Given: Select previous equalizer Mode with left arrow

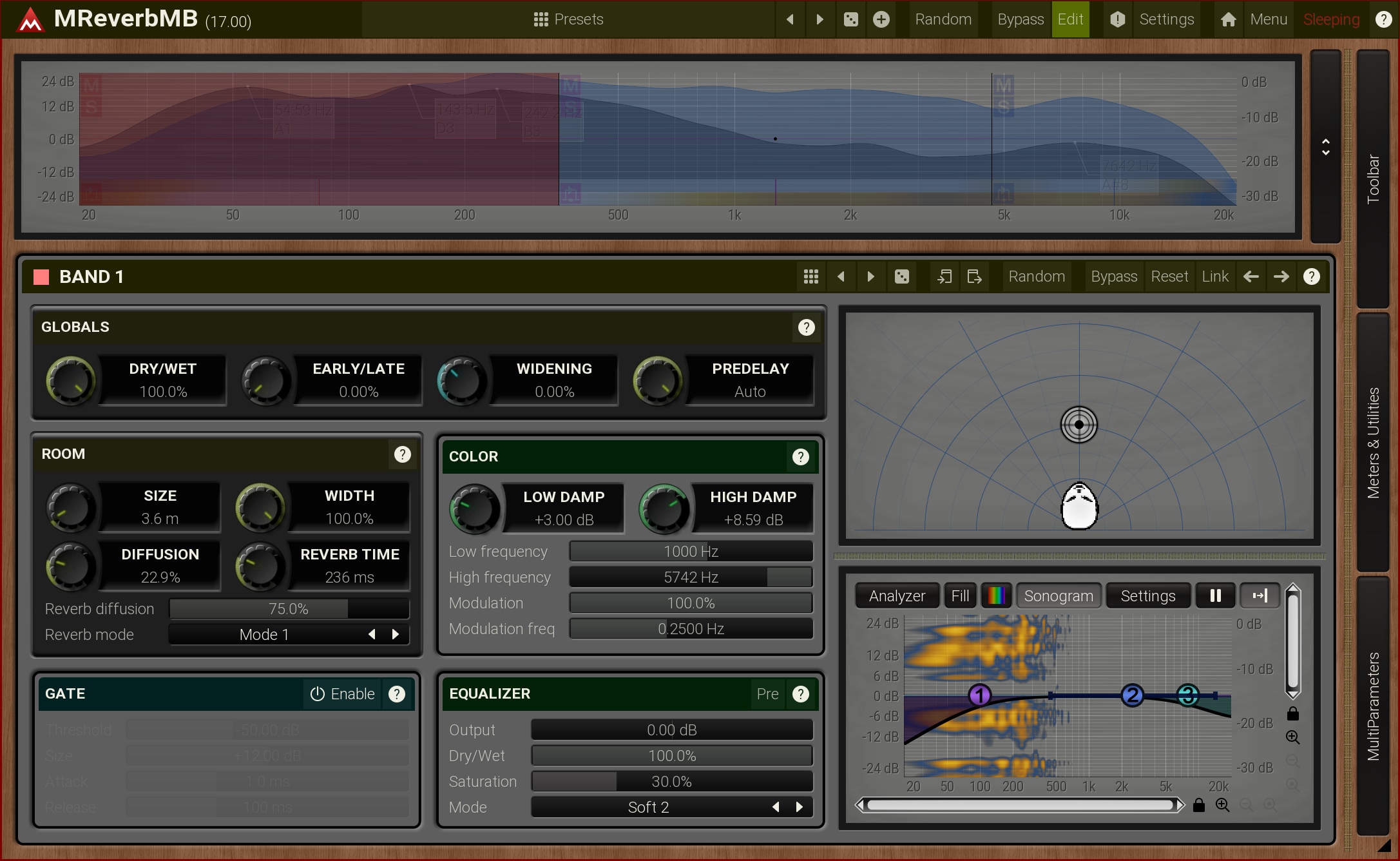Looking at the screenshot, I should pyautogui.click(x=776, y=807).
